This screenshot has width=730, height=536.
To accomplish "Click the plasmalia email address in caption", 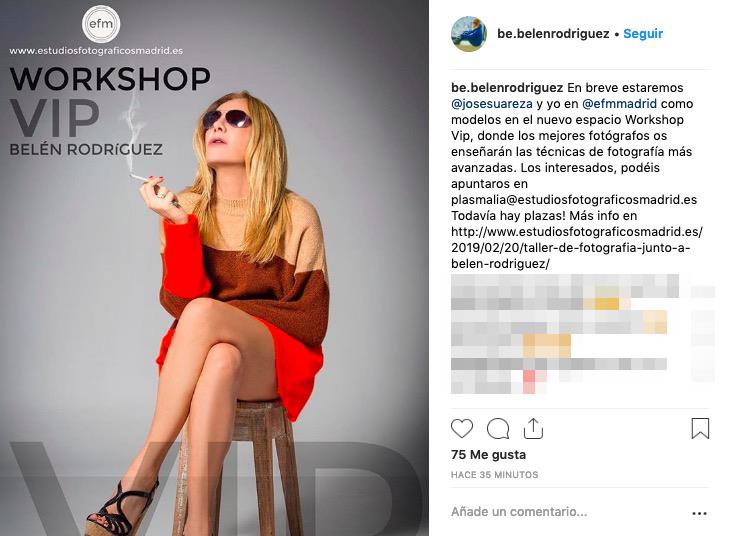I will click(x=574, y=200).
